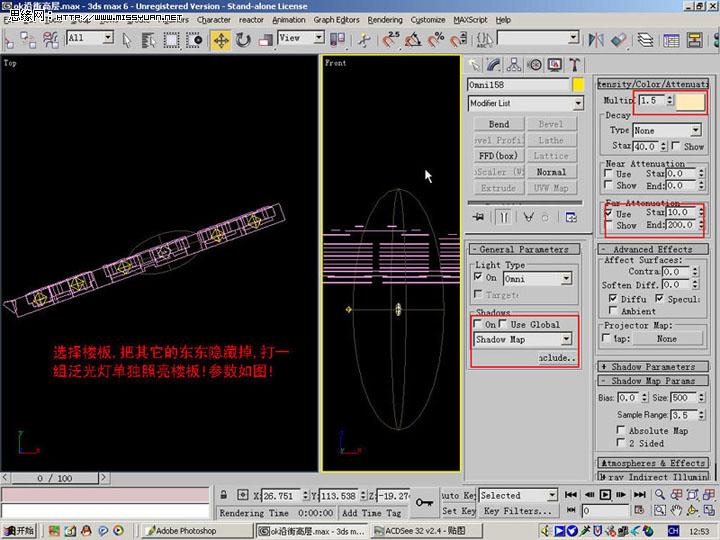Viewport: 720px width, 540px height.
Task: Toggle the 2.5 Snaps tool
Action: pos(391,40)
